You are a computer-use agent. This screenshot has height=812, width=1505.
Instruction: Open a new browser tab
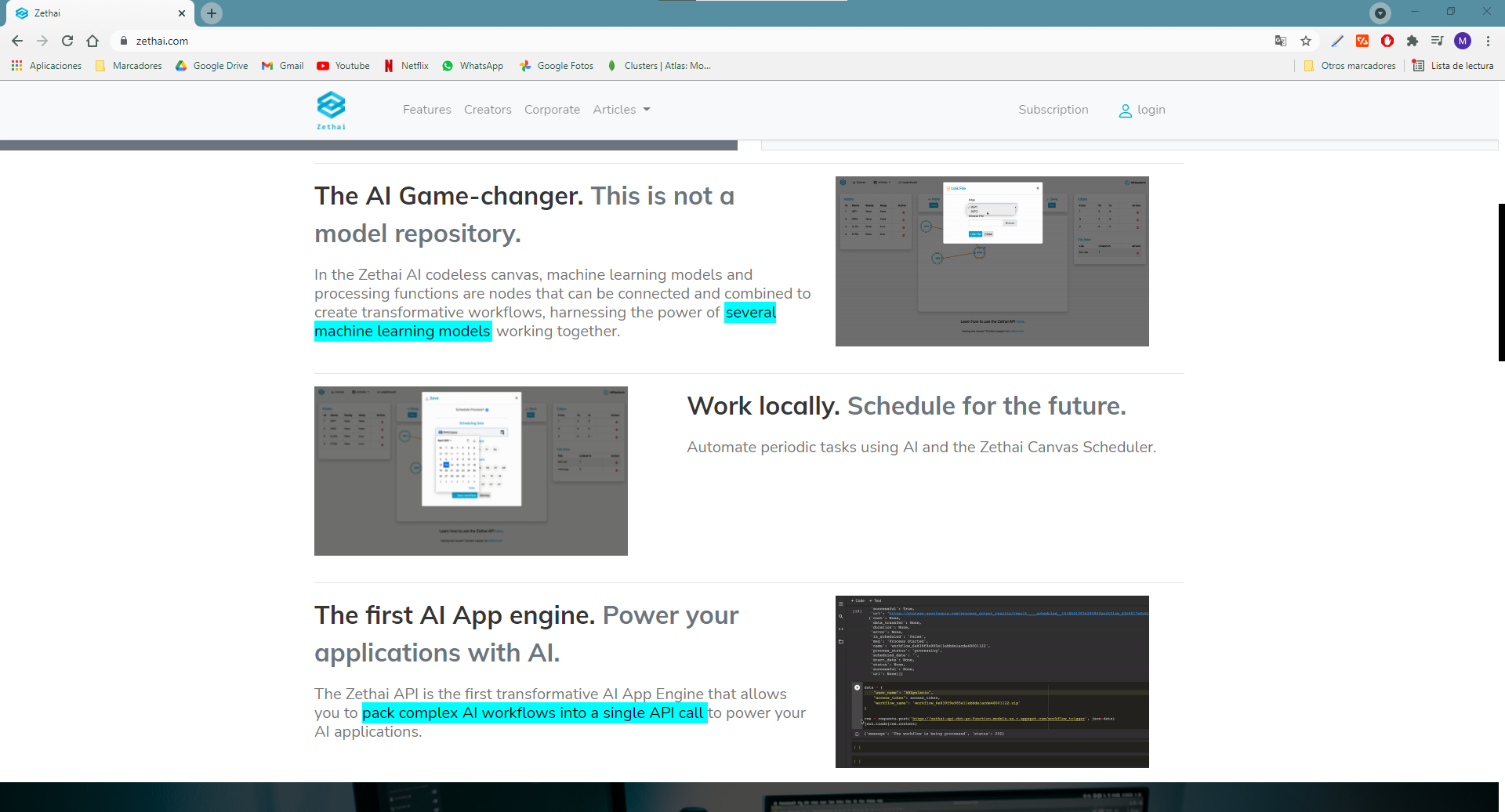tap(212, 13)
